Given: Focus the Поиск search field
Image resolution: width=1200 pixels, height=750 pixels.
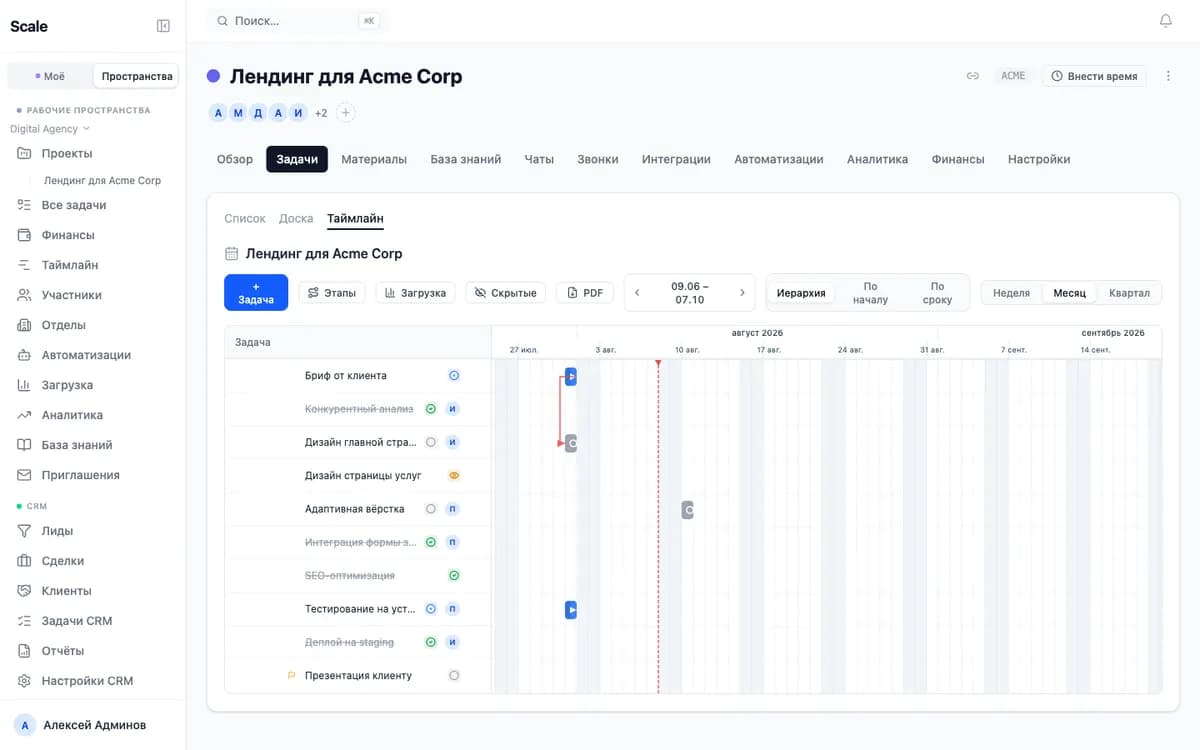Looking at the screenshot, I should pyautogui.click(x=298, y=21).
